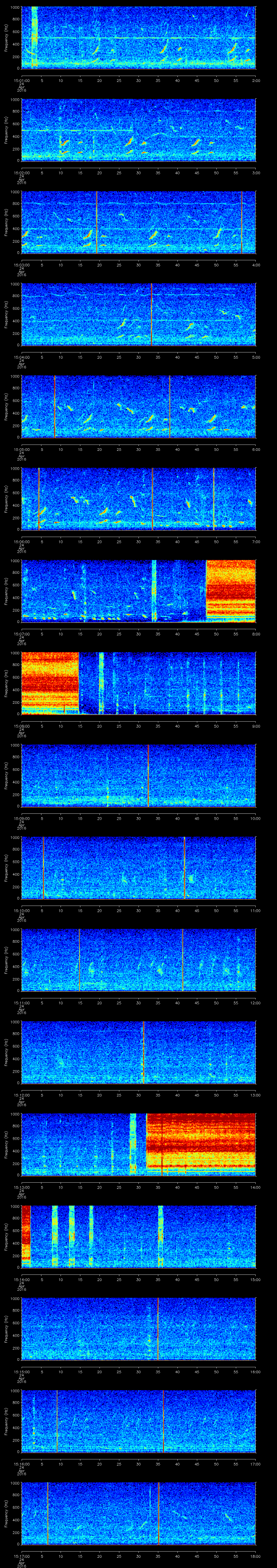277x1568 pixels.
Task: Open the spectrogram panel starting at 15:11:00
Action: pos(139,960)
